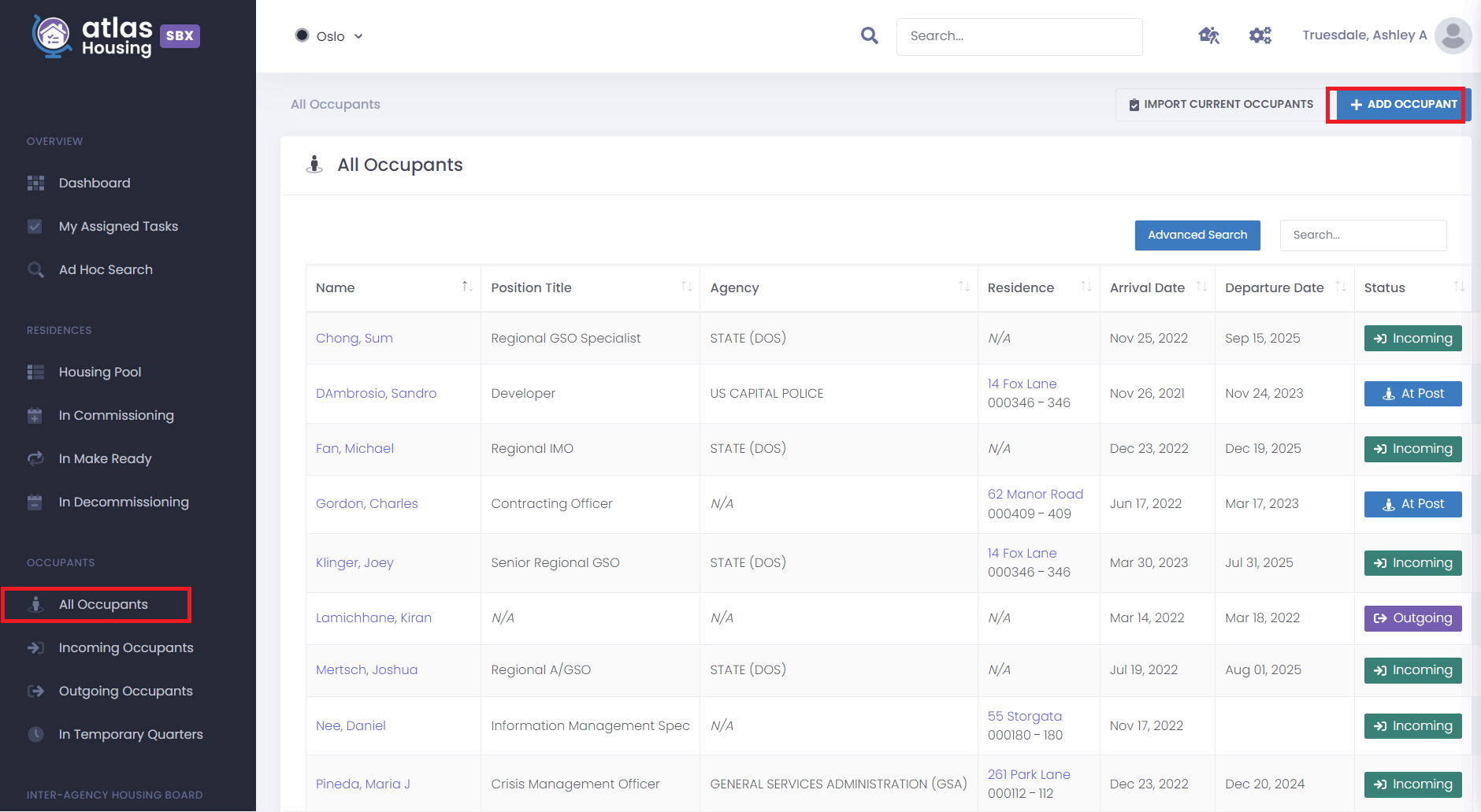
Task: Open 62 Manor Road residence link
Action: pos(1035,494)
